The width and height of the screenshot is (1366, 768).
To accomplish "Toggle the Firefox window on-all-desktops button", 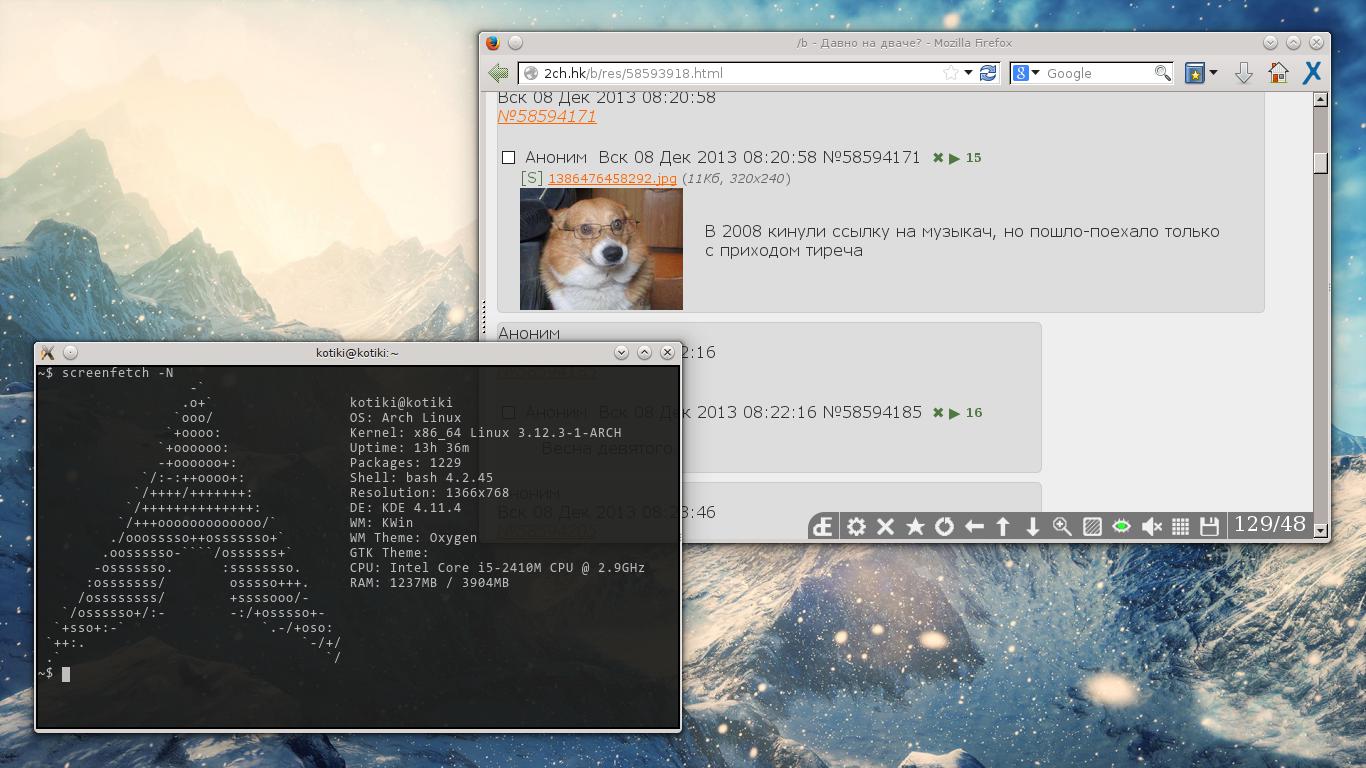I will click(x=516, y=43).
